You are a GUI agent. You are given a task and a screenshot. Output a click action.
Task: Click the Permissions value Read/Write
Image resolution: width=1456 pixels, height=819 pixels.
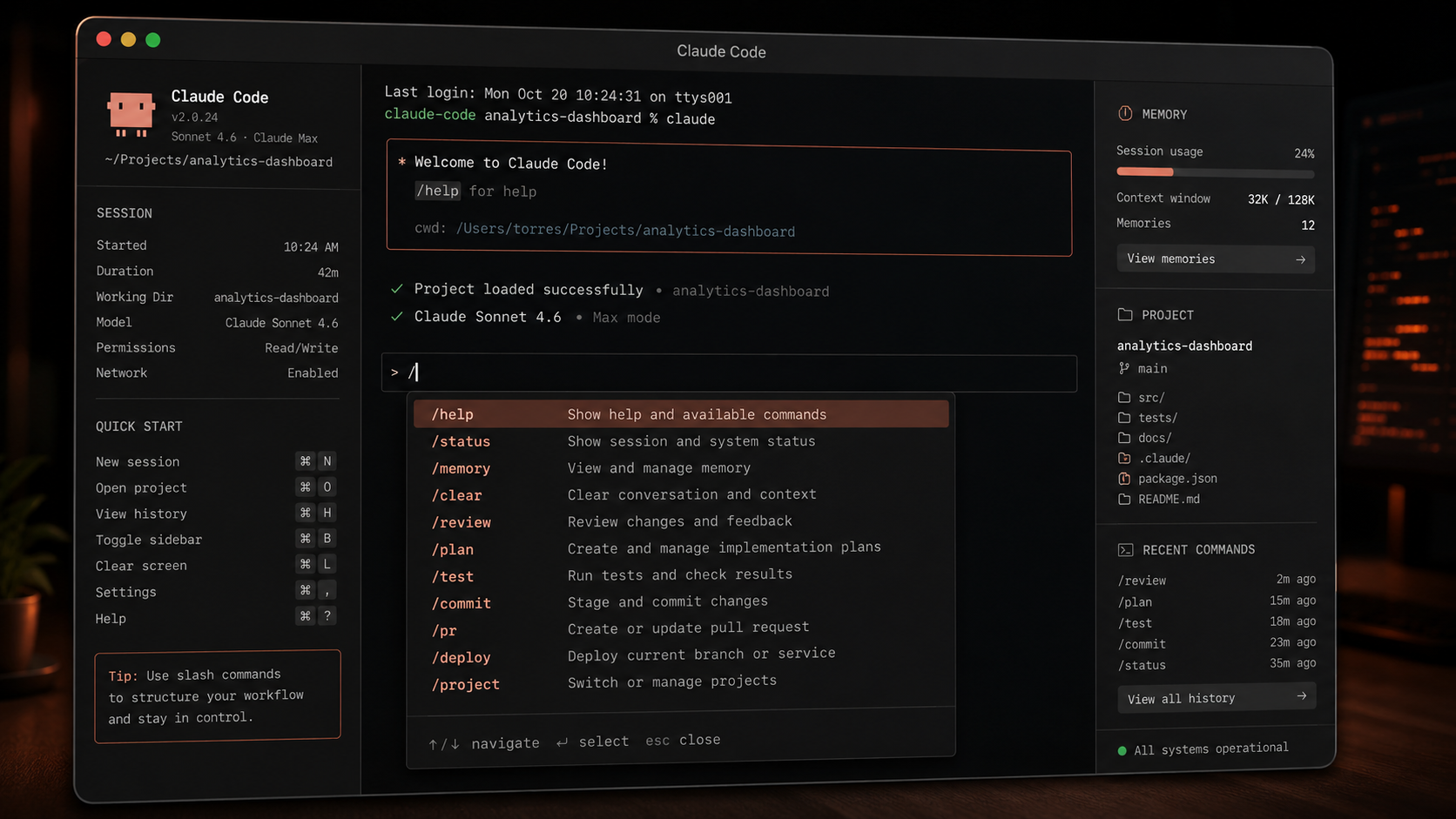click(301, 348)
